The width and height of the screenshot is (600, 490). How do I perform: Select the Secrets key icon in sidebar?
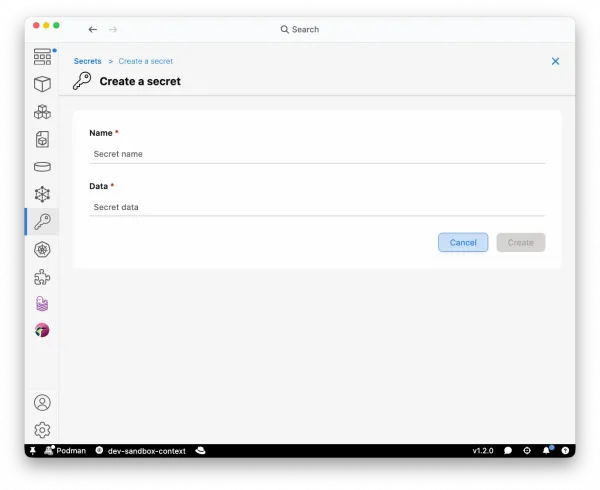42,221
